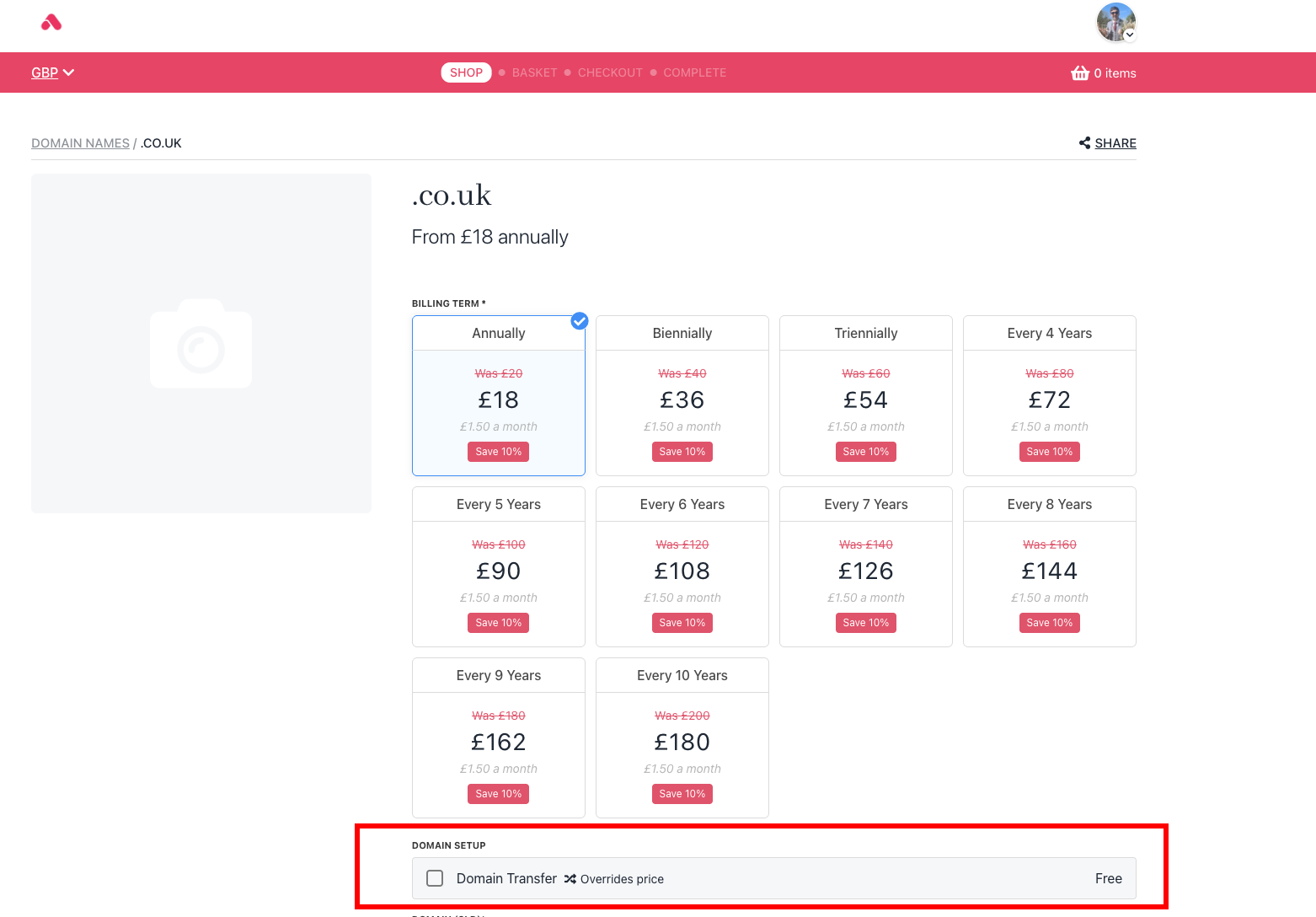Open the SHARE link
Image resolution: width=1316 pixels, height=917 pixels.
coord(1115,143)
